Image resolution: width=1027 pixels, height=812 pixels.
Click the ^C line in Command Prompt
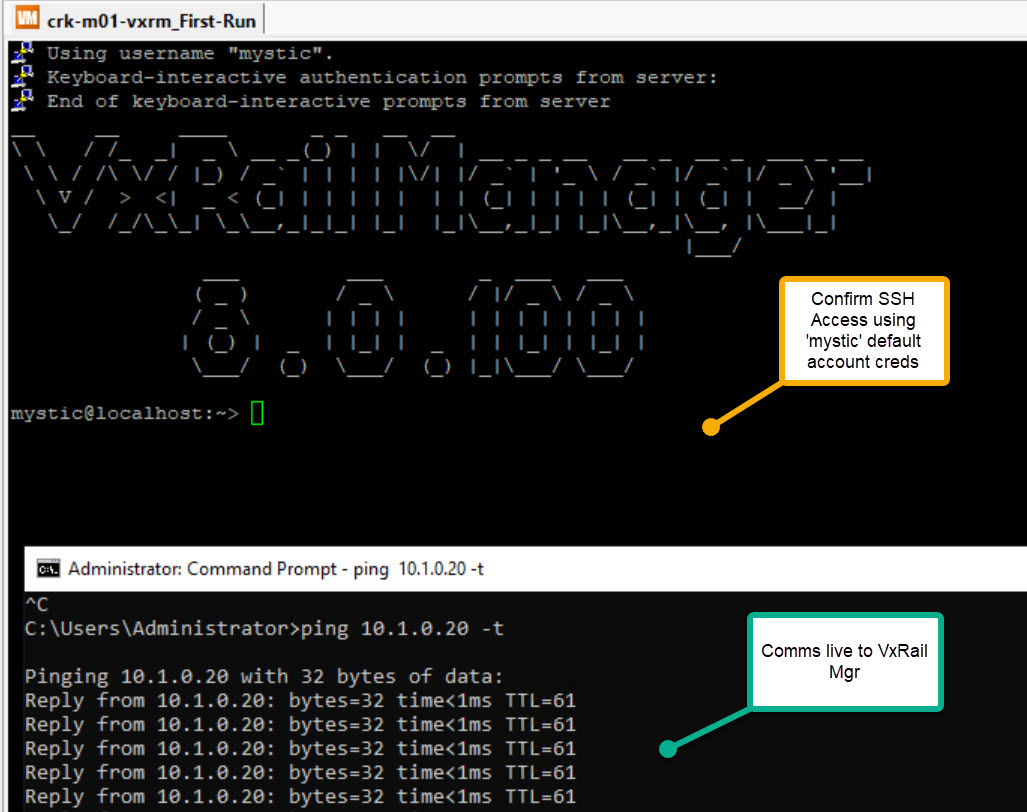pos(37,604)
